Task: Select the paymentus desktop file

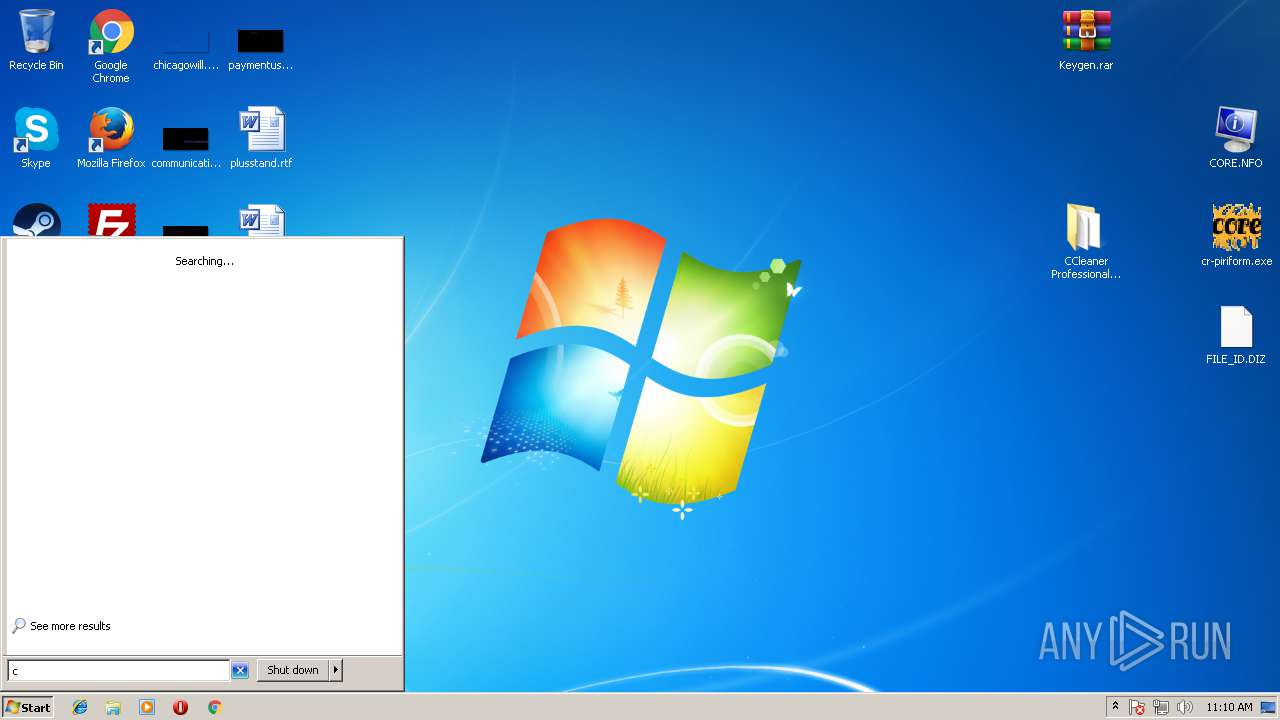Action: click(261, 46)
